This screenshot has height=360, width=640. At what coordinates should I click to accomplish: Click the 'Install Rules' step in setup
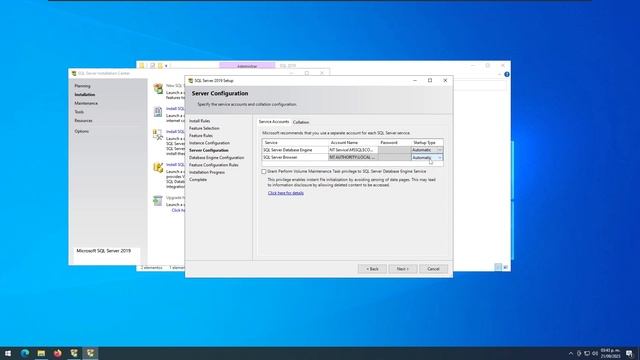[200, 121]
